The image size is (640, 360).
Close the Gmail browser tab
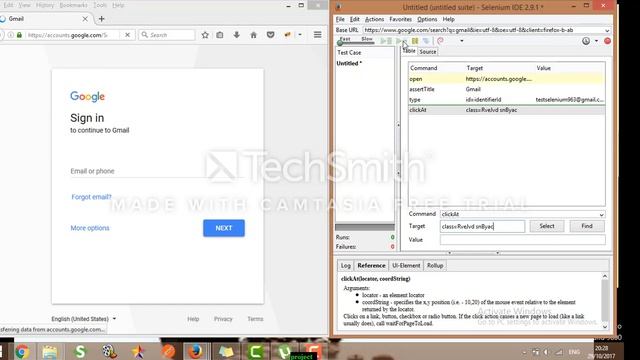point(85,19)
